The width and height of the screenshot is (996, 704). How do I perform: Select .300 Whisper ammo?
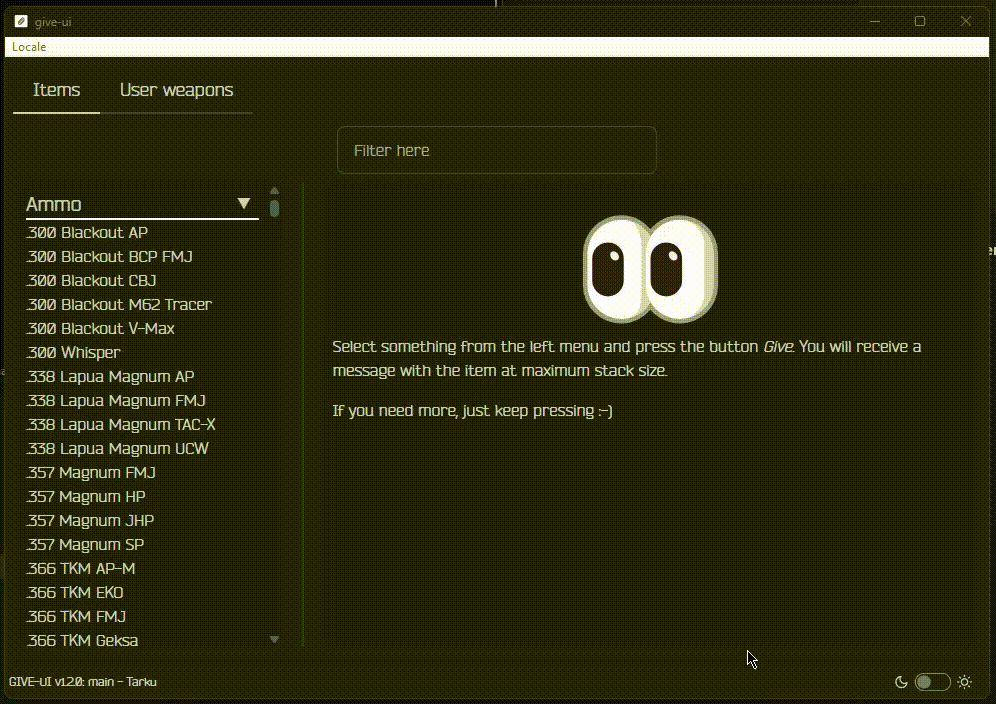click(73, 353)
